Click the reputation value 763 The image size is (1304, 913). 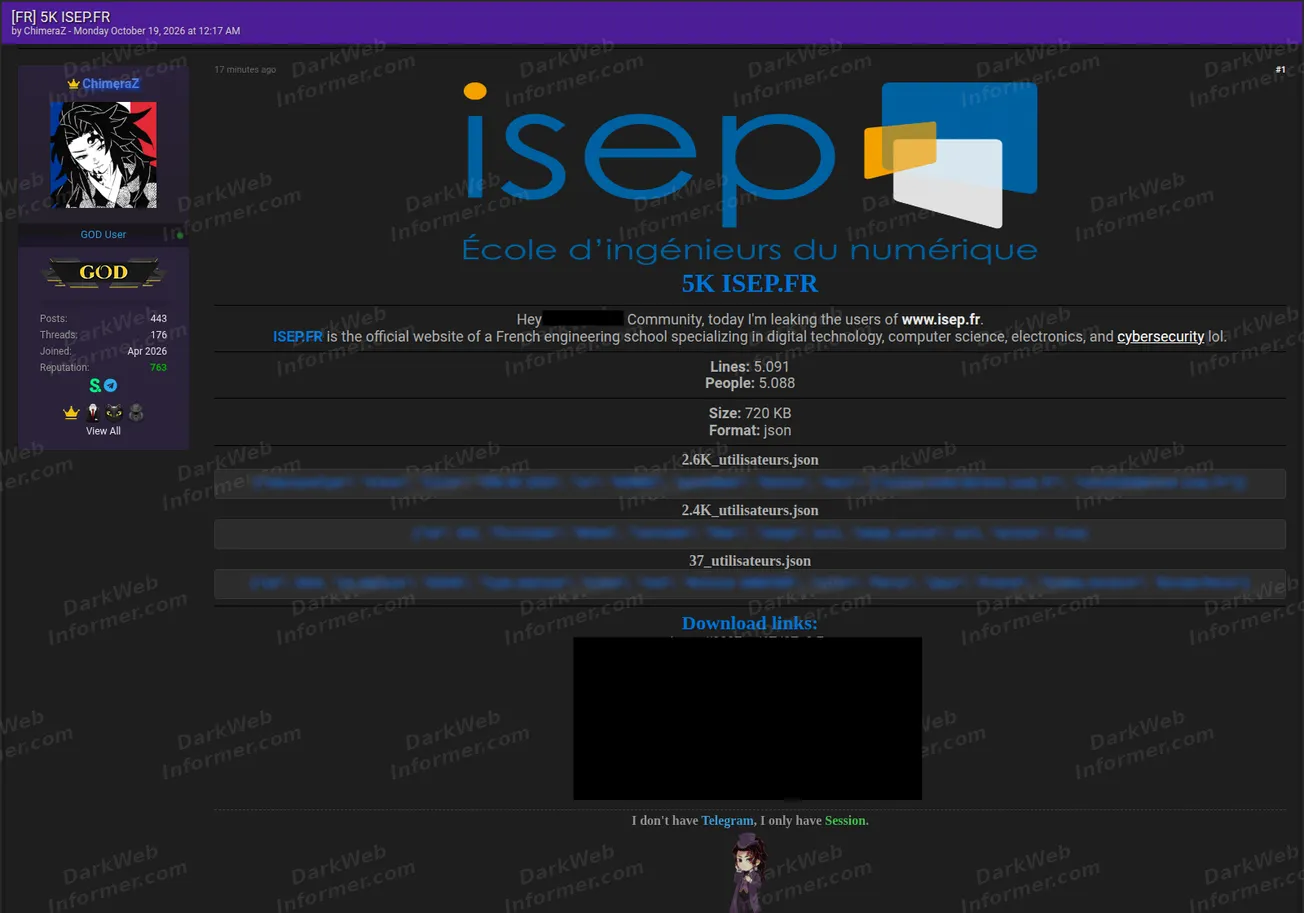click(x=158, y=368)
